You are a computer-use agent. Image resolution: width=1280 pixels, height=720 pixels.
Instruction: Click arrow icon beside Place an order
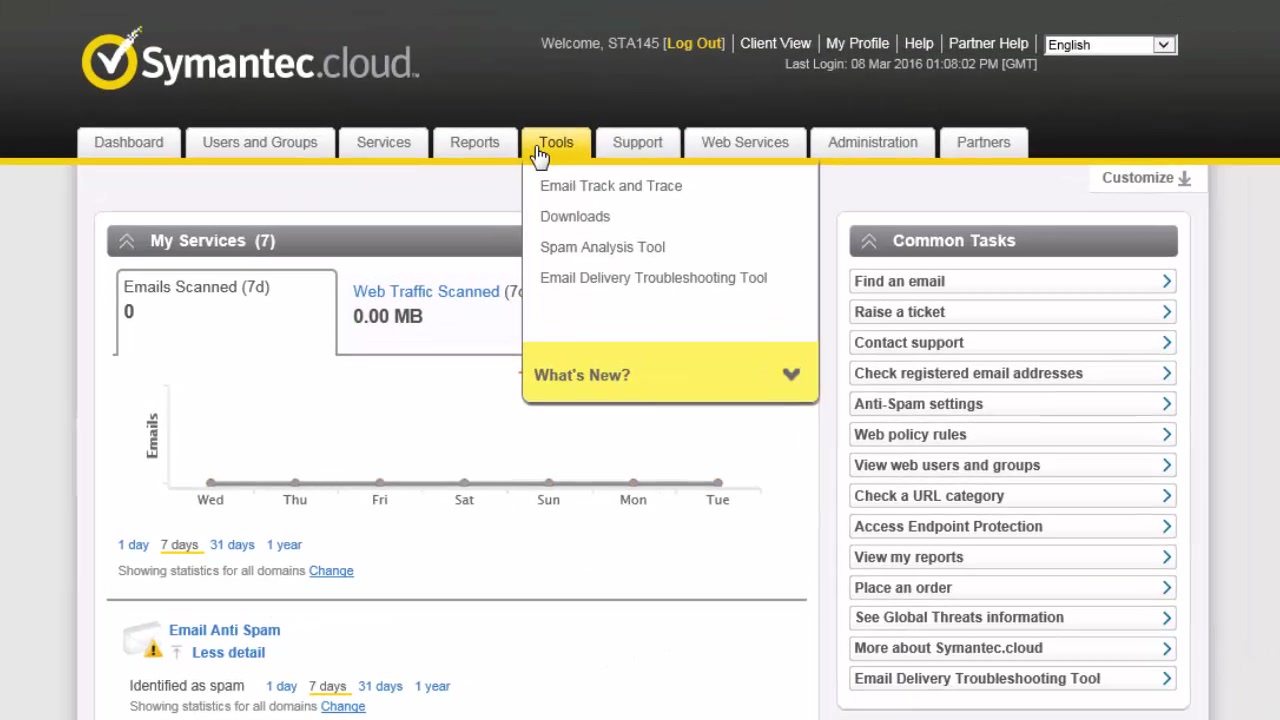pos(1166,588)
